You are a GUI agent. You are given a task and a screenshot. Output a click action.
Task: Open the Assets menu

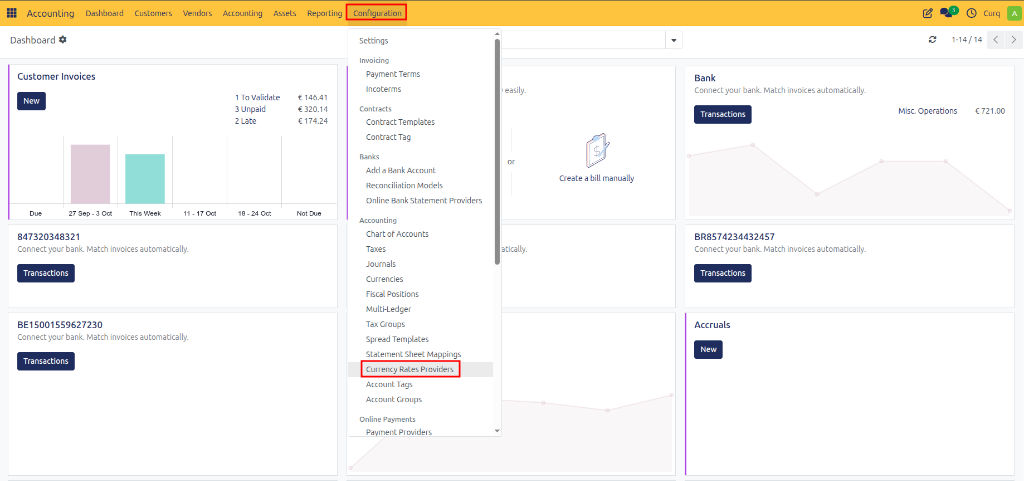click(285, 13)
